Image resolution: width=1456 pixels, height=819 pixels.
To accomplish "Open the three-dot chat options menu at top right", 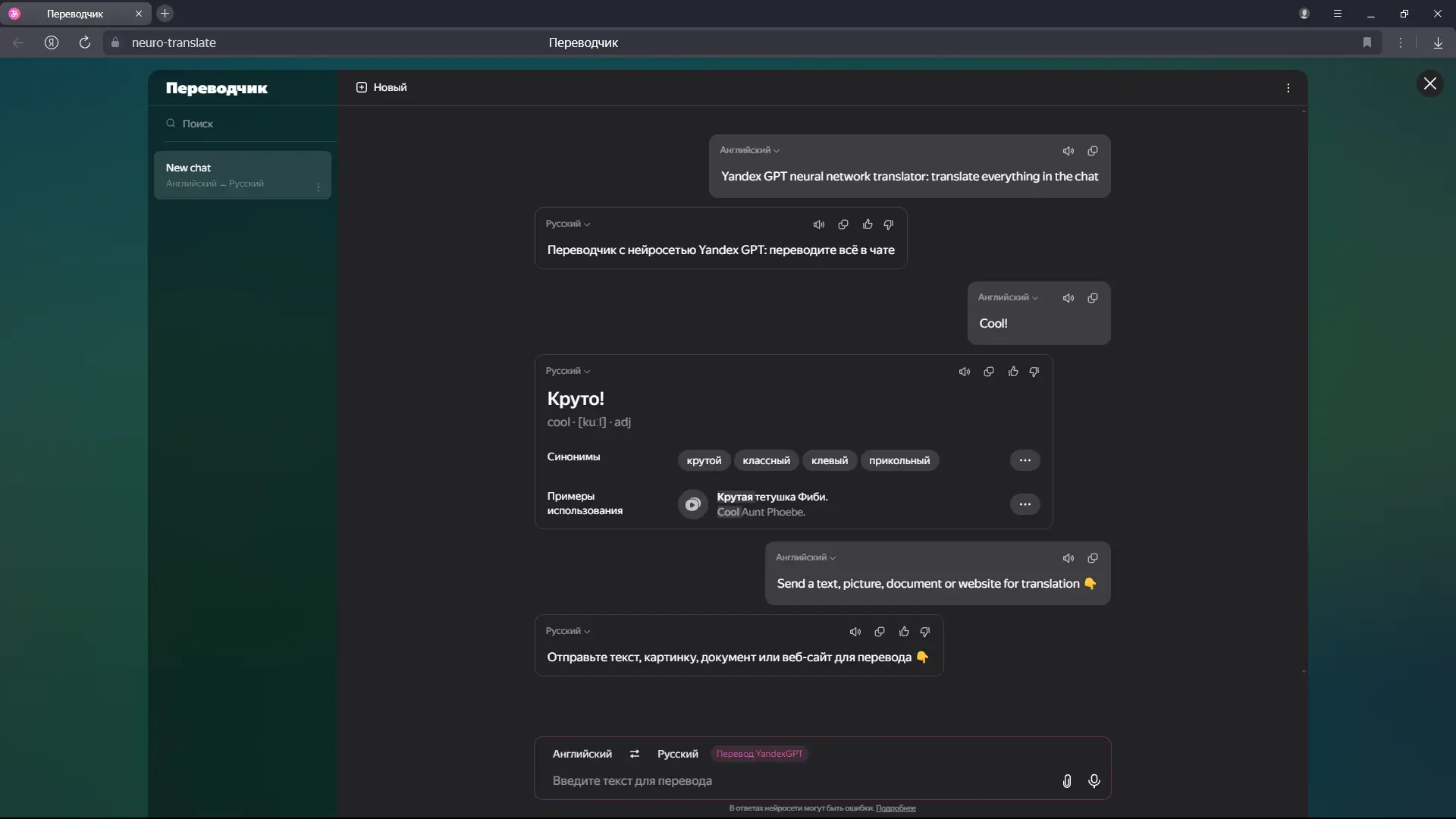I will (x=1288, y=88).
